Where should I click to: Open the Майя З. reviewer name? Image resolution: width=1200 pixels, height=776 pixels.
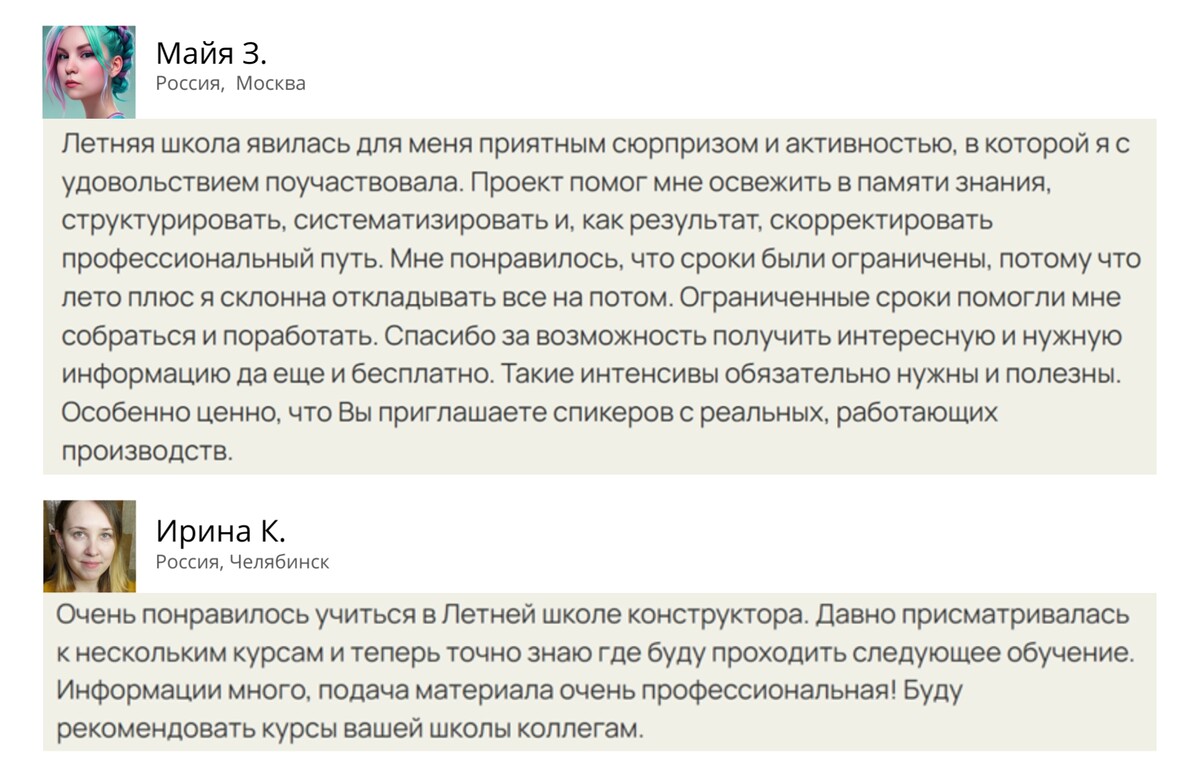211,53
